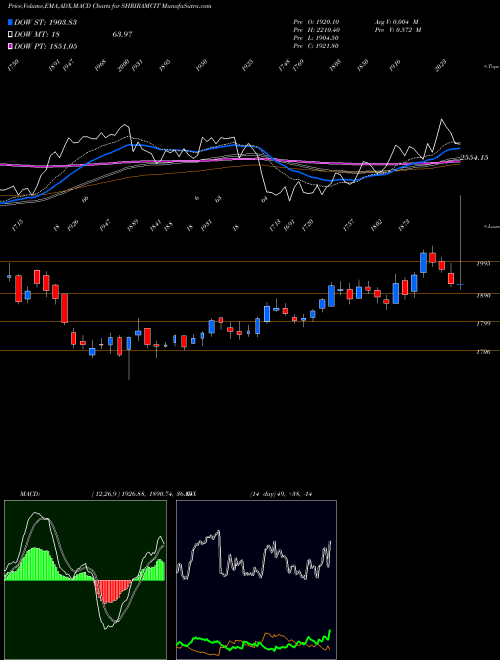
Task: Click the Pre L: 1904.36 value
Action: (x=317, y=38)
